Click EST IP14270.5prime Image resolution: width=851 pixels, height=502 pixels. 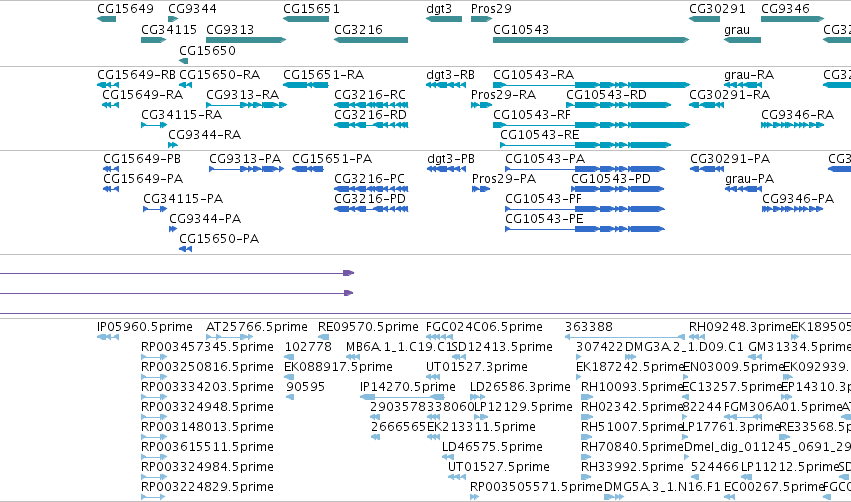(x=402, y=397)
